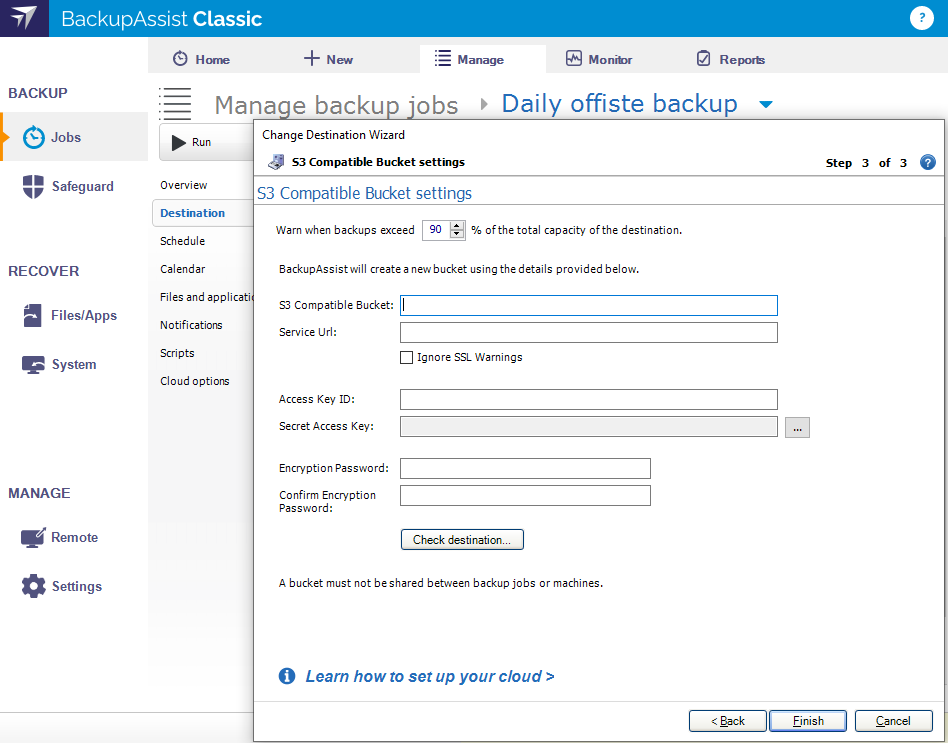
Task: Switch to the Monitor tab
Action: (x=598, y=59)
